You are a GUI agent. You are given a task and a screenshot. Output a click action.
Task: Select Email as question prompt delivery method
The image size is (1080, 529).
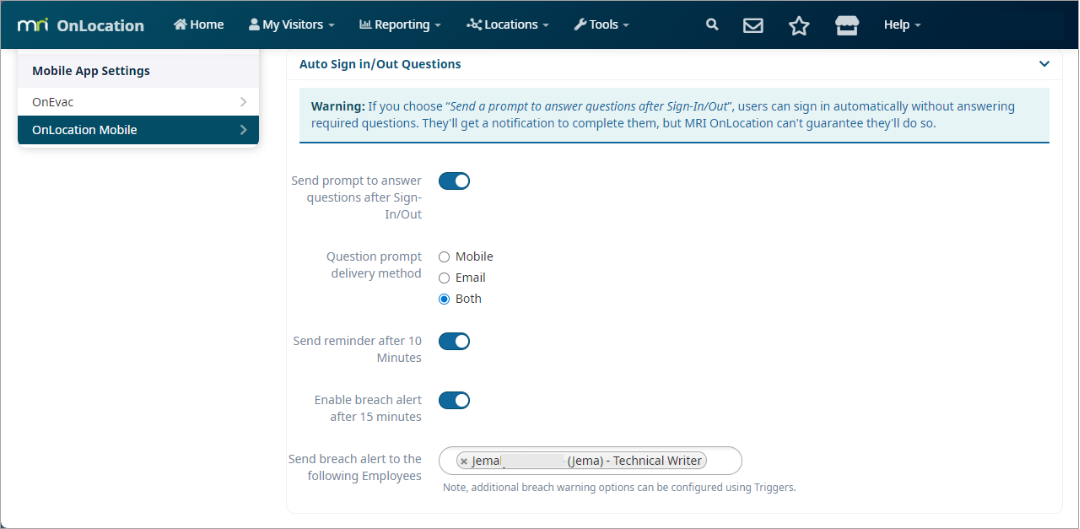point(445,278)
